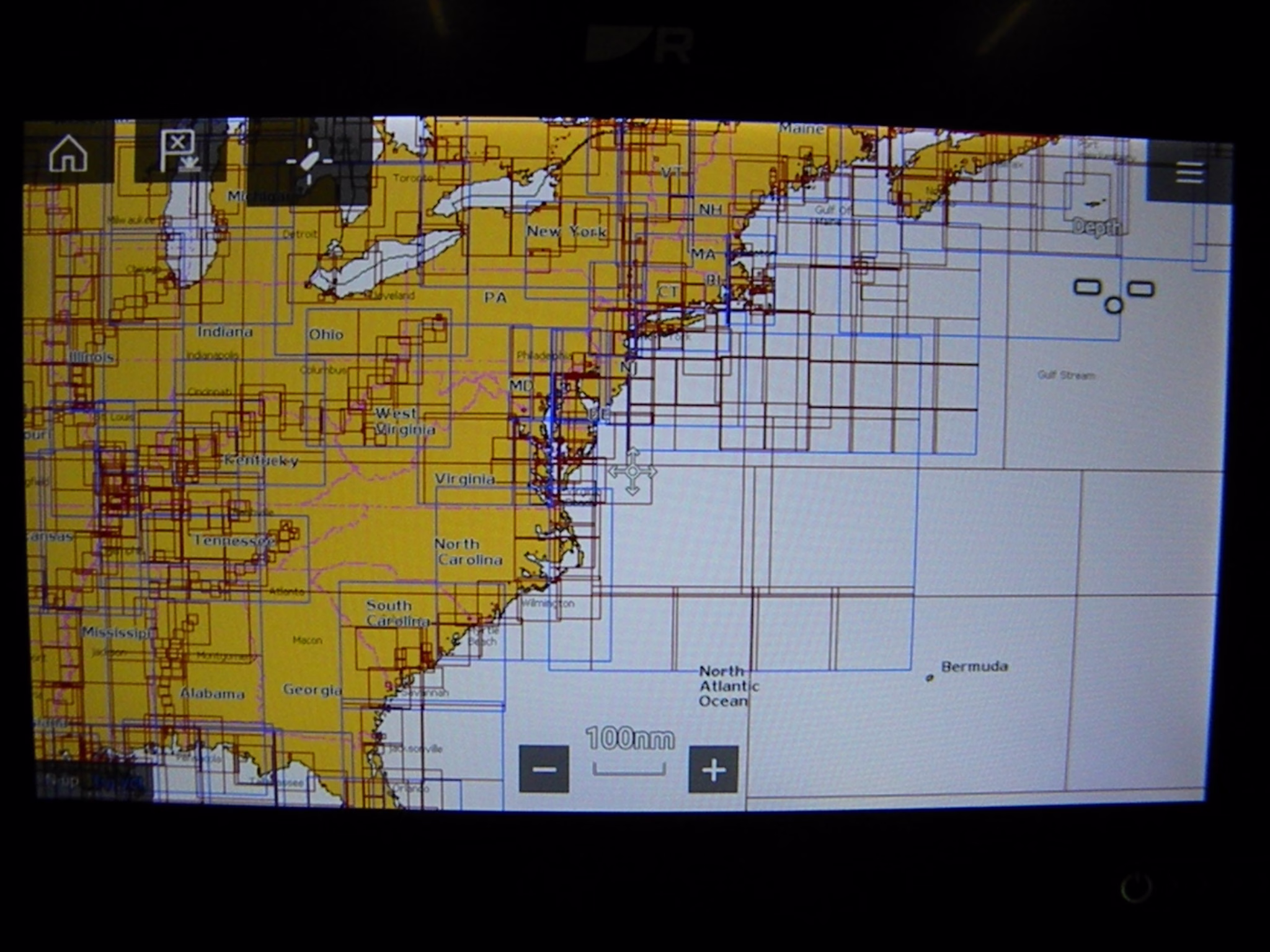Tap the Depth data overlay

[1096, 227]
